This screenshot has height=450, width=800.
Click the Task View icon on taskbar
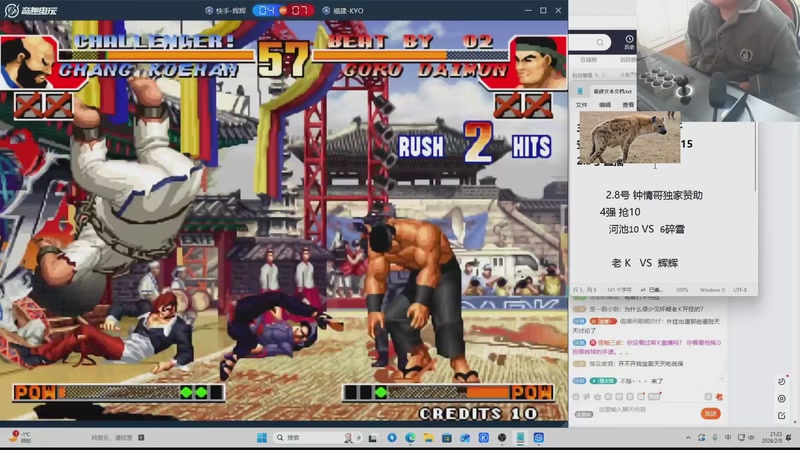(x=373, y=438)
